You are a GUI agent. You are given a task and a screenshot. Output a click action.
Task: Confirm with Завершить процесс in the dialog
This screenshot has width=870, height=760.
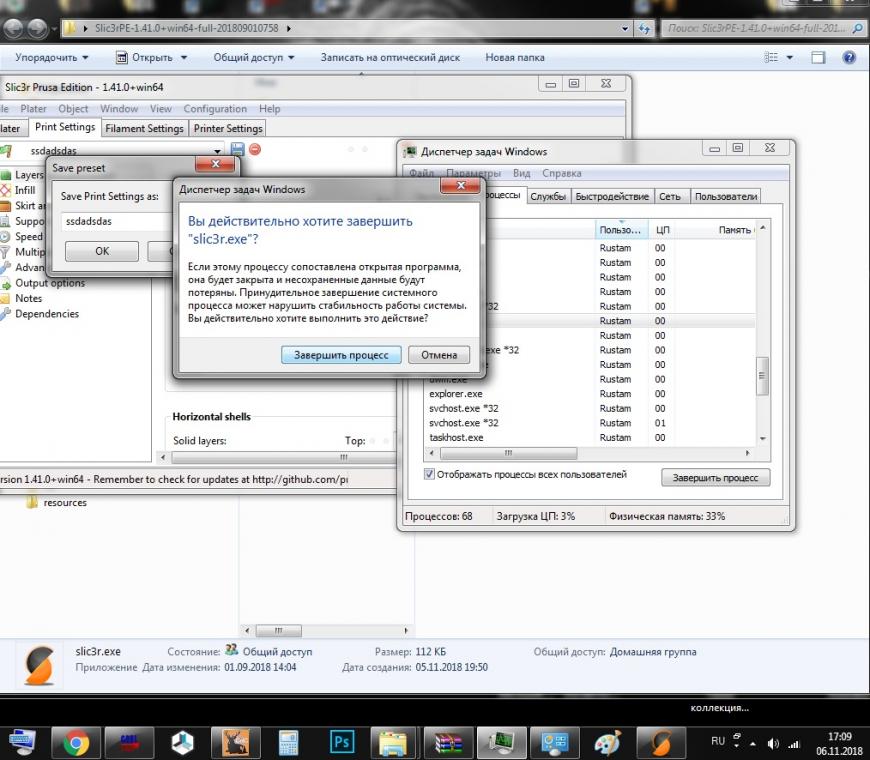(341, 355)
